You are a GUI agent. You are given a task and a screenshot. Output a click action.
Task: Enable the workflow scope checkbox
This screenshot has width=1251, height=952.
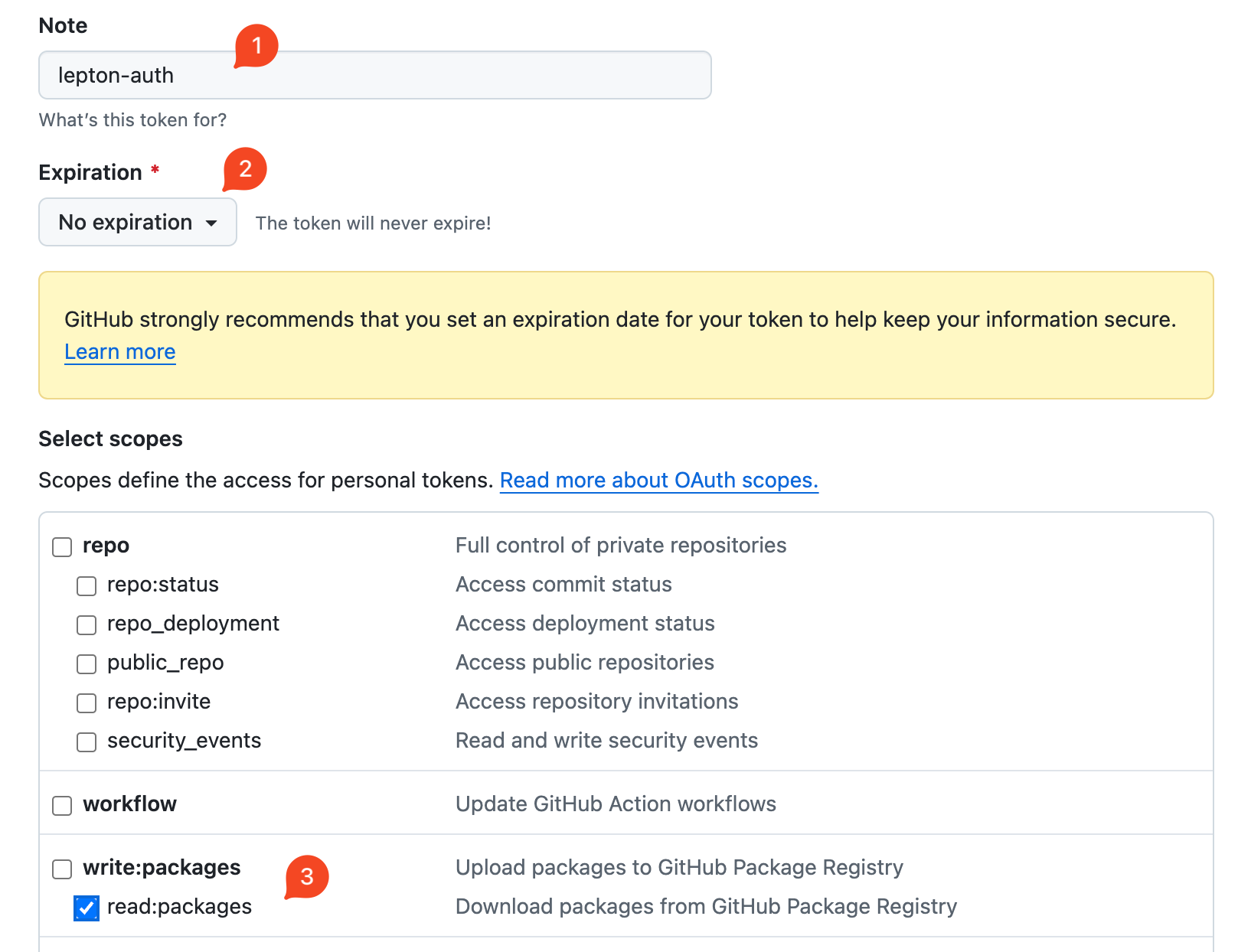click(x=62, y=805)
